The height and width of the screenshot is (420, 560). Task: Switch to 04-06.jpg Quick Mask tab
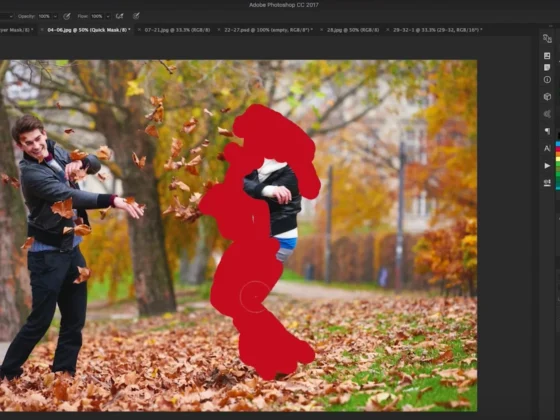(x=89, y=30)
